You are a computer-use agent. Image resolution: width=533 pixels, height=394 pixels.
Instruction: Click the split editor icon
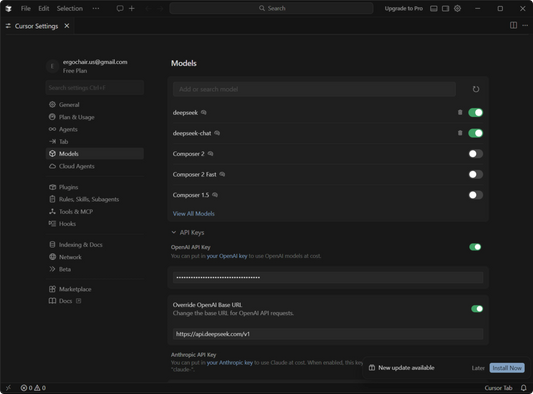point(514,25)
